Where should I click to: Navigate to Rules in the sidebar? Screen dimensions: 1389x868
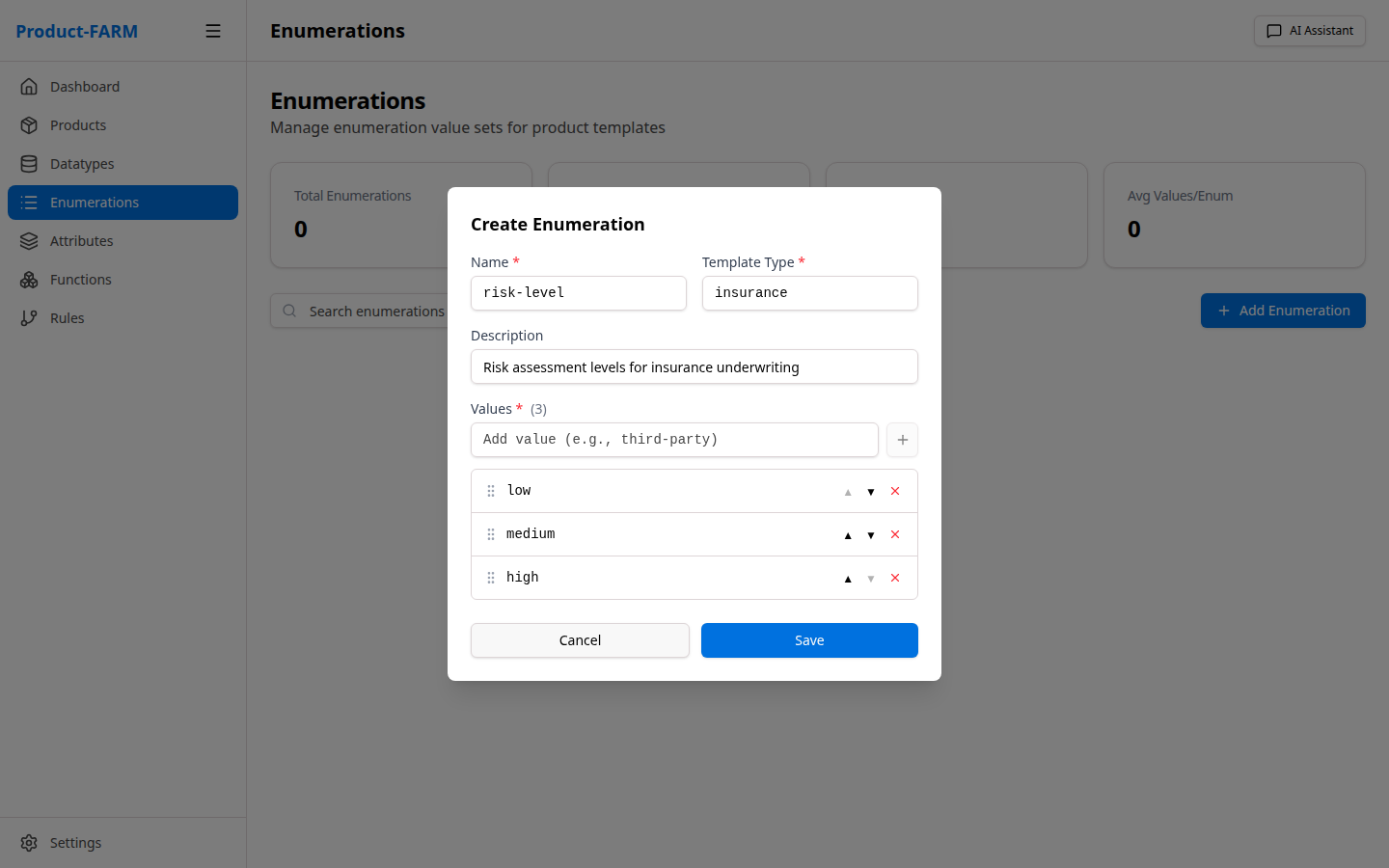[68, 317]
